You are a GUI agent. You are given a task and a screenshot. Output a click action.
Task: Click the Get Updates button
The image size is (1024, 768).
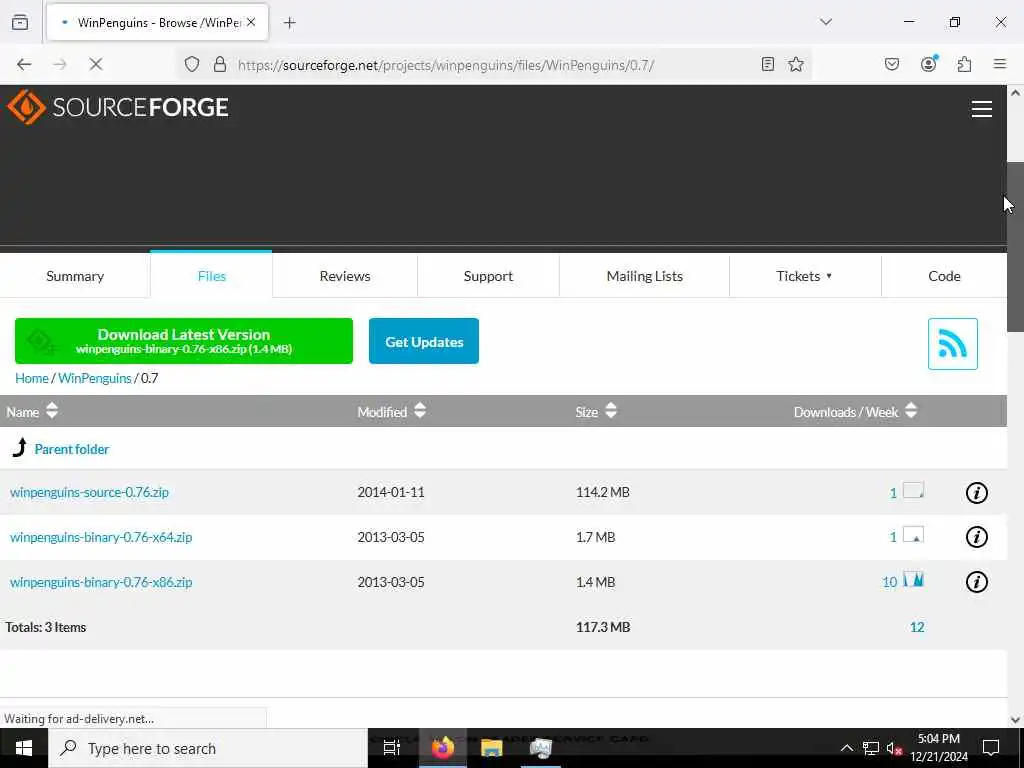(x=424, y=341)
